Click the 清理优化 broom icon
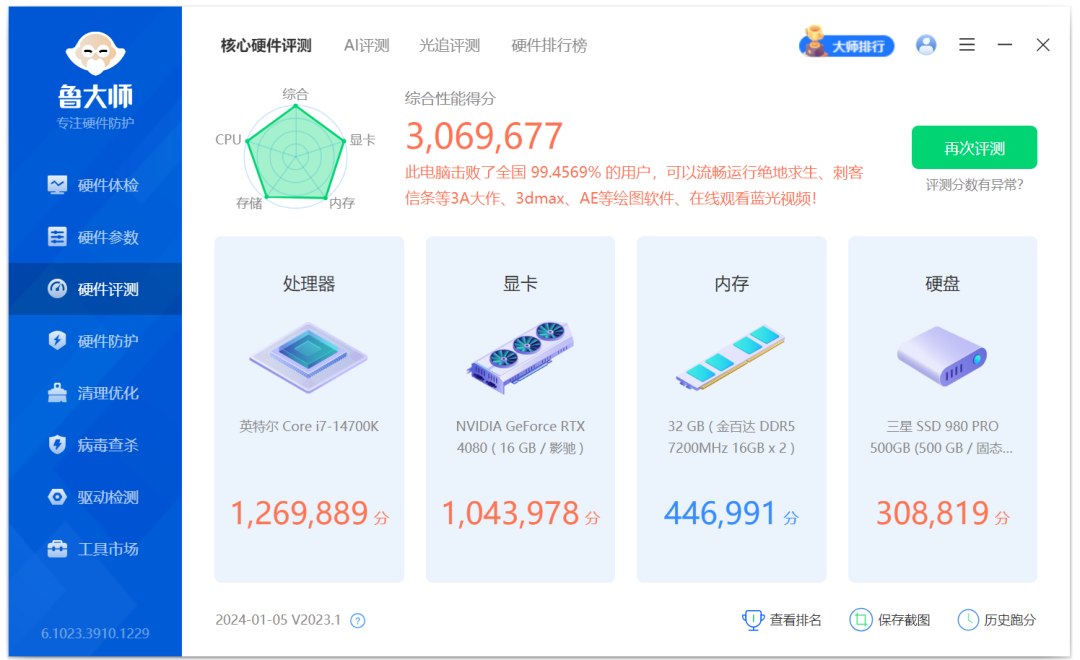This screenshot has width=1080, height=660. click(57, 393)
